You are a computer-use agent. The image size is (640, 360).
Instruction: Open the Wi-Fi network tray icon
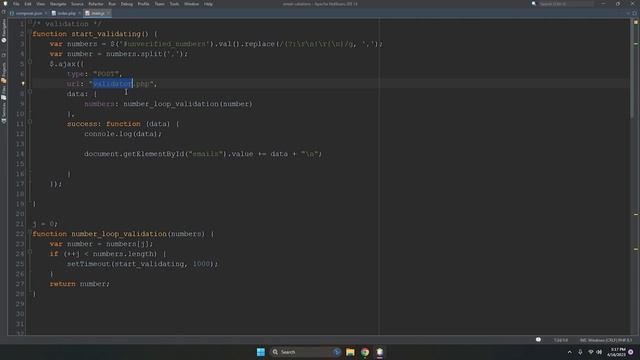591,352
